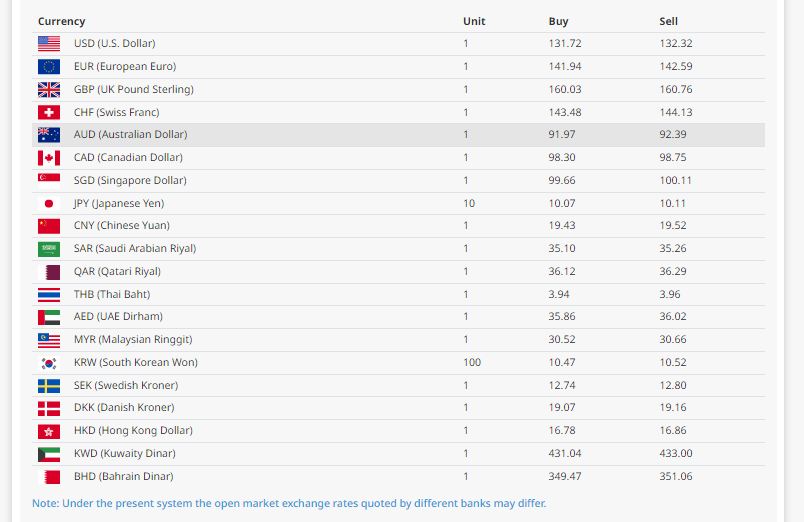Click the open market rates note text

pyautogui.click(x=289, y=503)
